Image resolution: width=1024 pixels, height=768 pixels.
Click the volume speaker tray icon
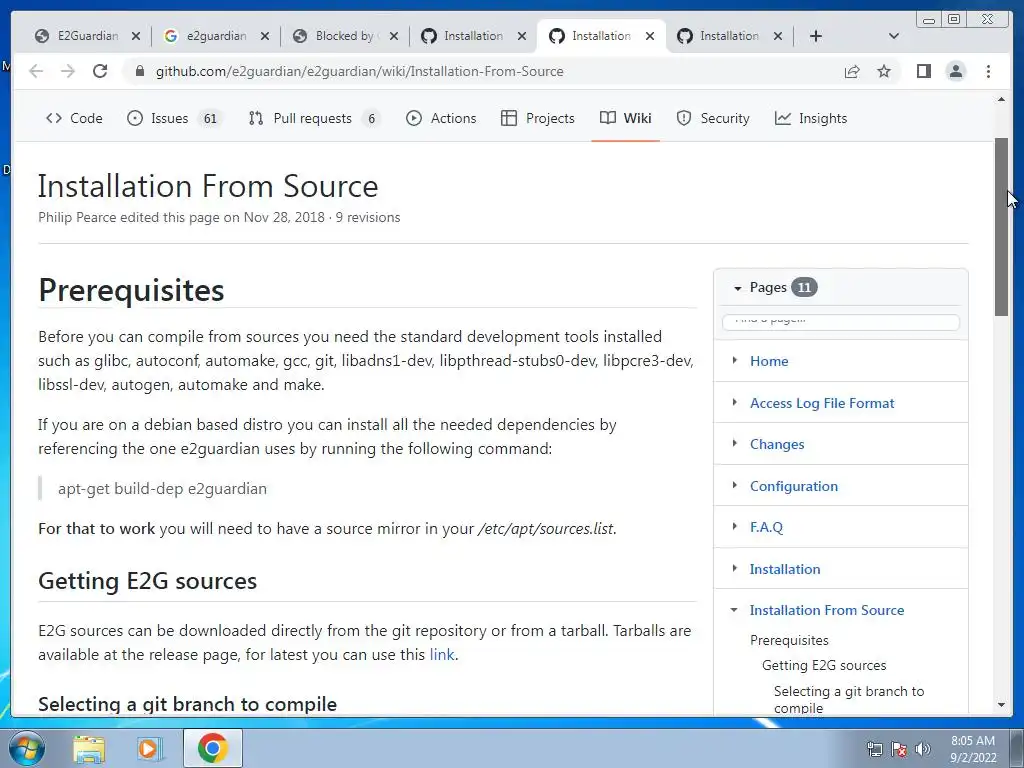coord(922,749)
